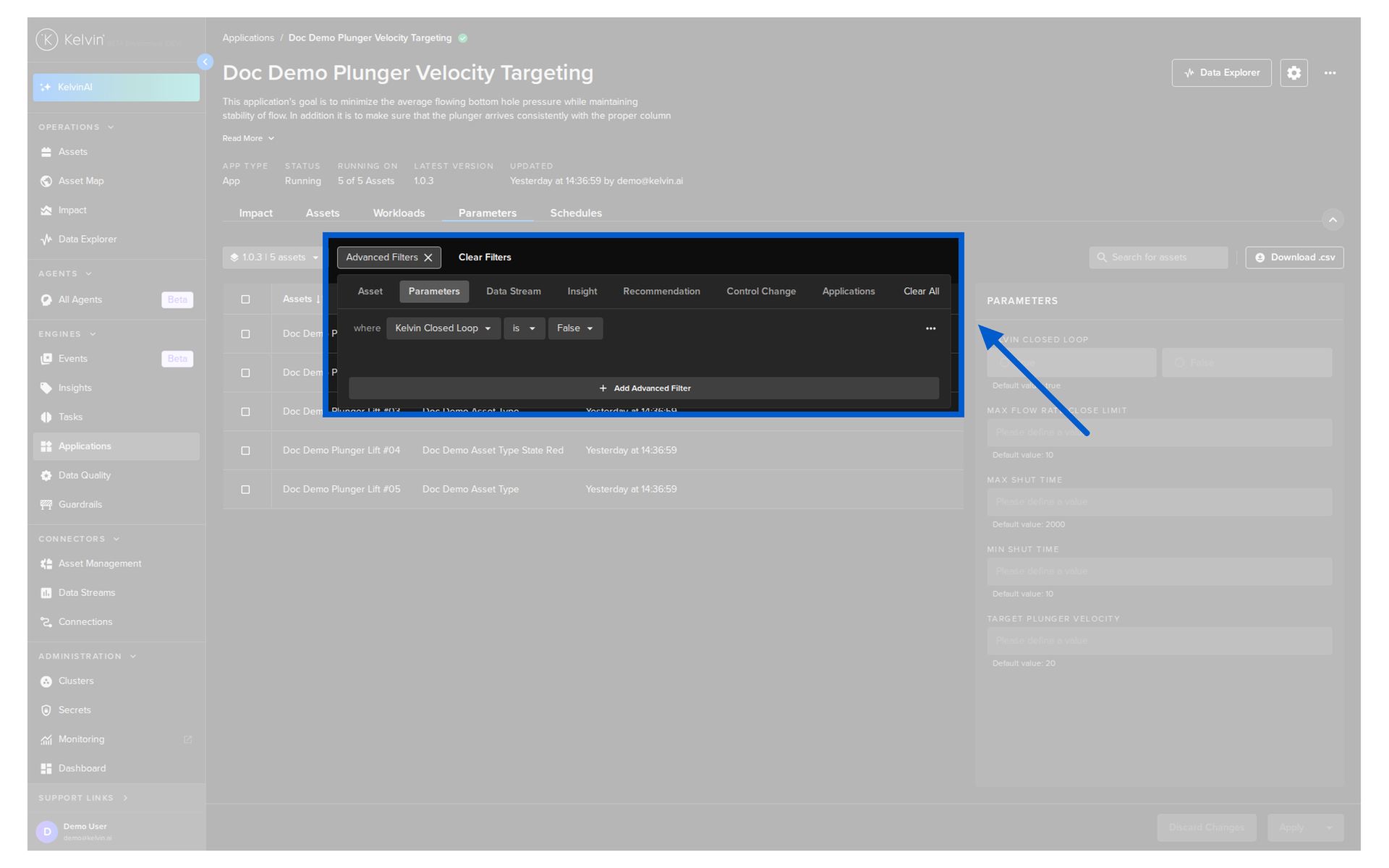Collapse the Engines sidebar section
Screen dimensions: 1389x868
(67, 334)
